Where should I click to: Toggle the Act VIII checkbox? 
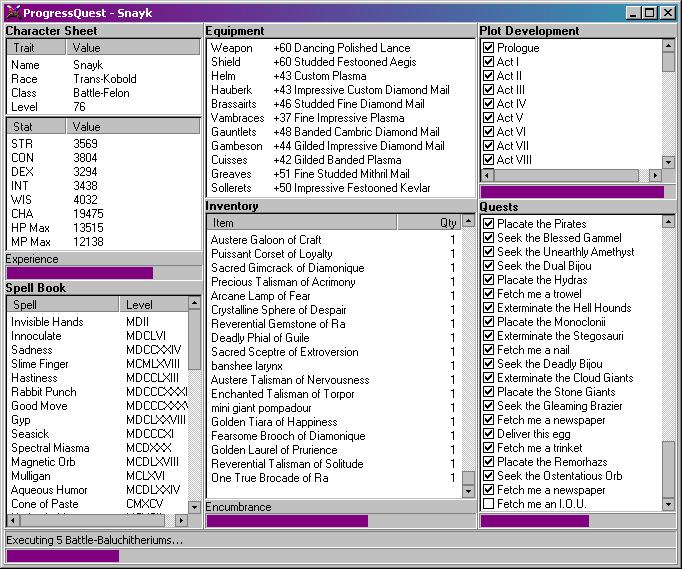(488, 160)
